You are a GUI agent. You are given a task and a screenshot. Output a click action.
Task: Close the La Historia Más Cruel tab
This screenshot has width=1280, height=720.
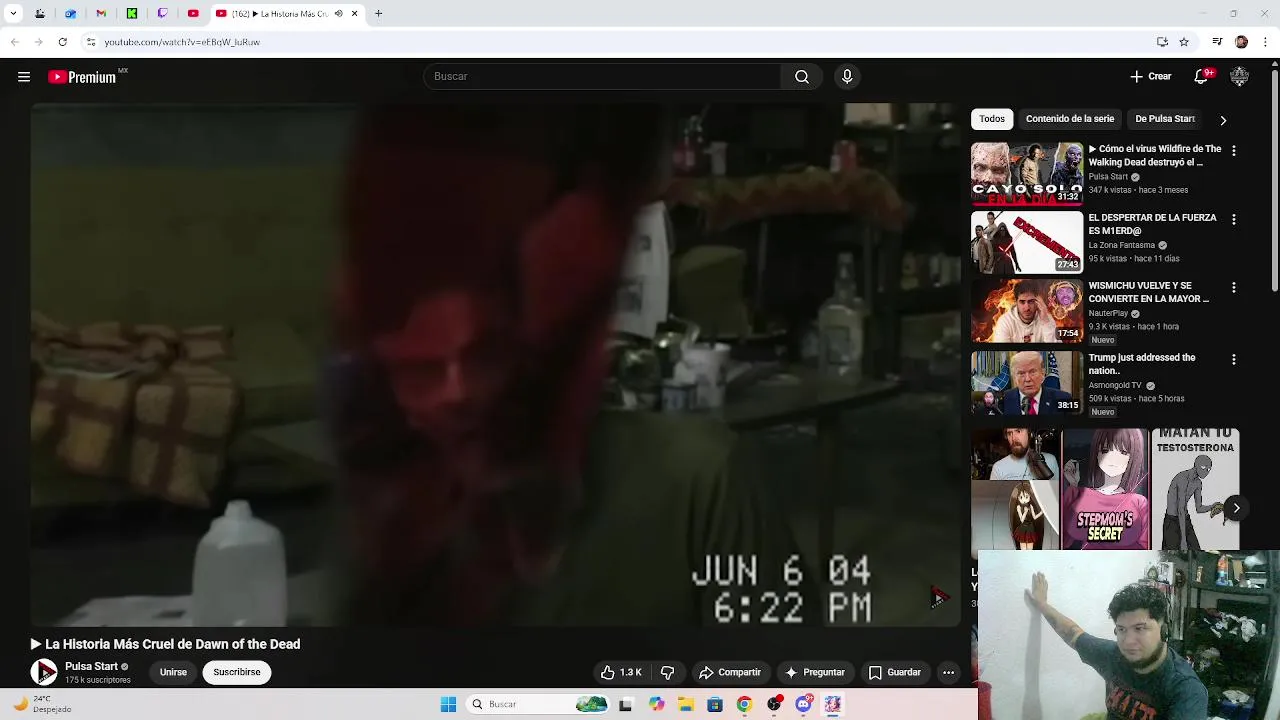354,14
